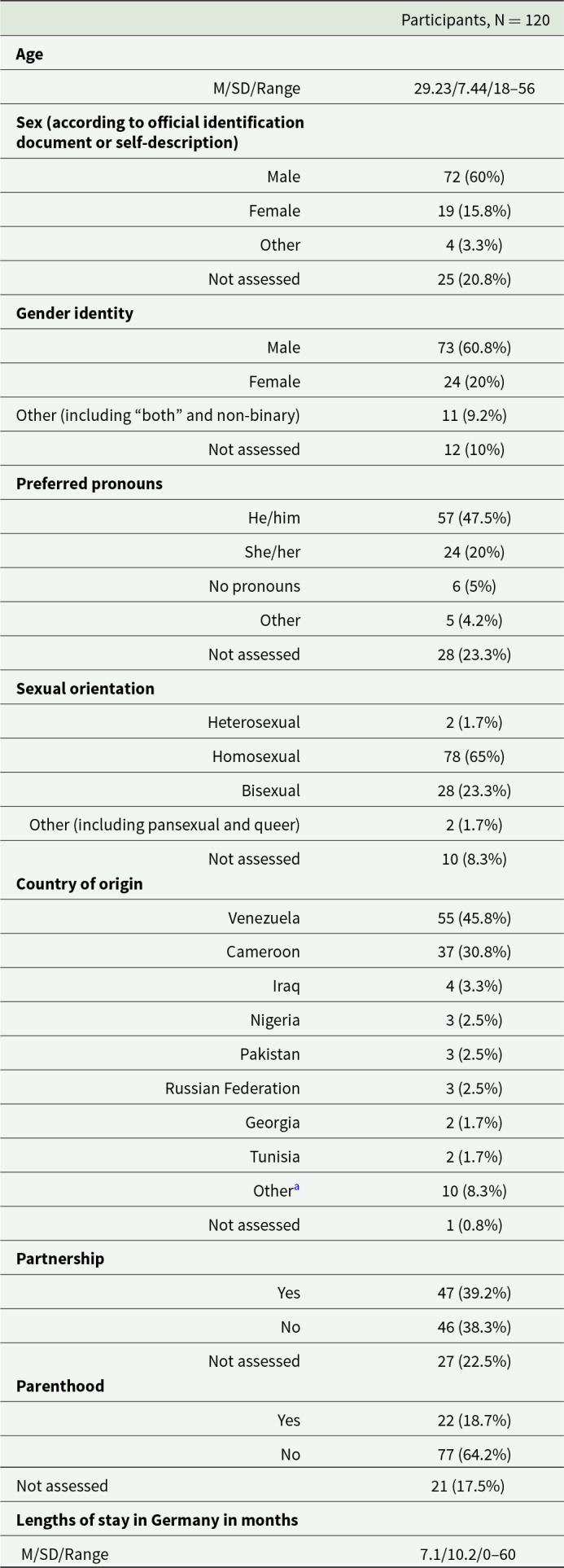This screenshot has height=1568, width=564.
Task: Click the 'No pronouns' row label
Action: pyautogui.click(x=255, y=586)
